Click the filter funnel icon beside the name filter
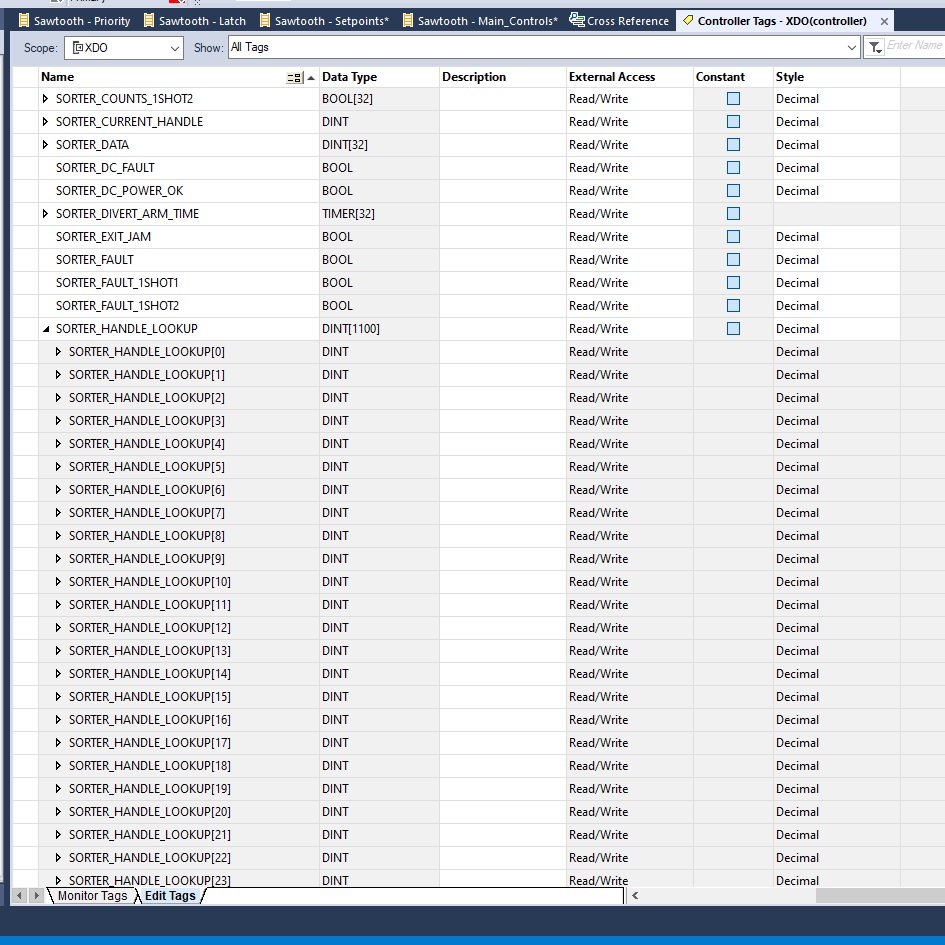 point(873,47)
